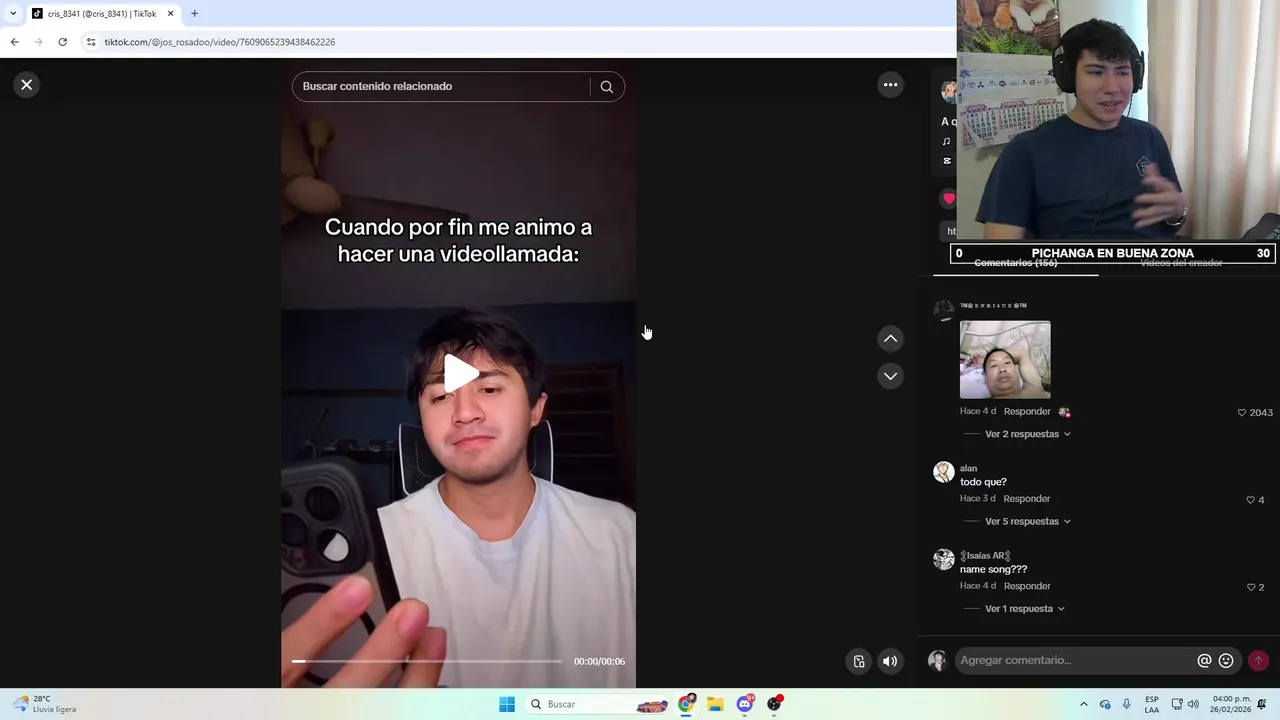Viewport: 1280px width, 720px height.
Task: Click the red post comment arrow button
Action: [x=1258, y=660]
